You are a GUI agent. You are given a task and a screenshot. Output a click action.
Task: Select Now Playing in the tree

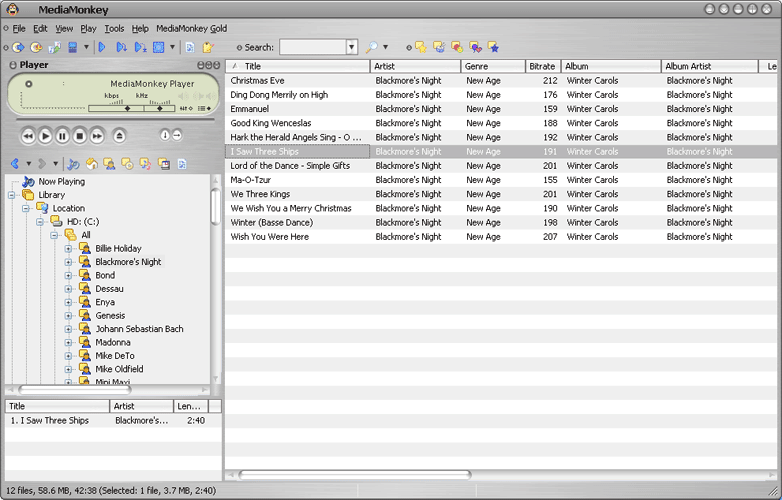coord(62,181)
